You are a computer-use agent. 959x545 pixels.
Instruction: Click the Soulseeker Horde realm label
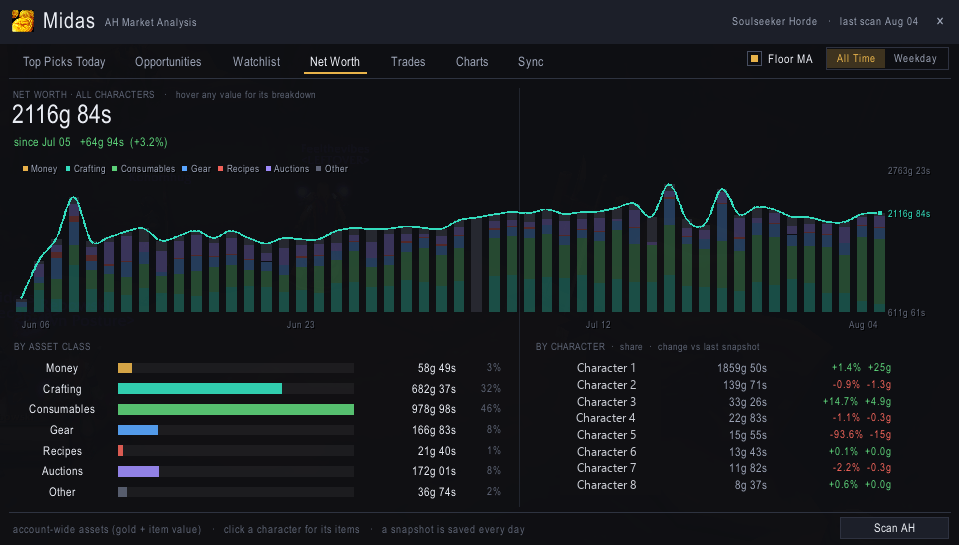(x=774, y=21)
